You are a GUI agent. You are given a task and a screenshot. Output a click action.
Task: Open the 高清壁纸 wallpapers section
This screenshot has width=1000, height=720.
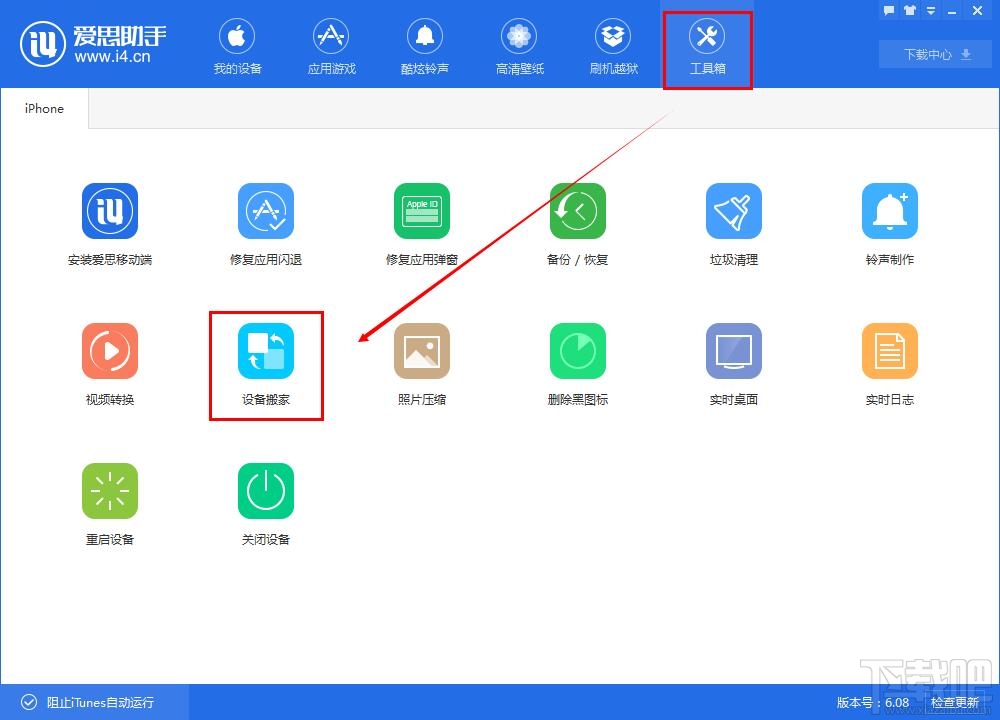(x=519, y=47)
